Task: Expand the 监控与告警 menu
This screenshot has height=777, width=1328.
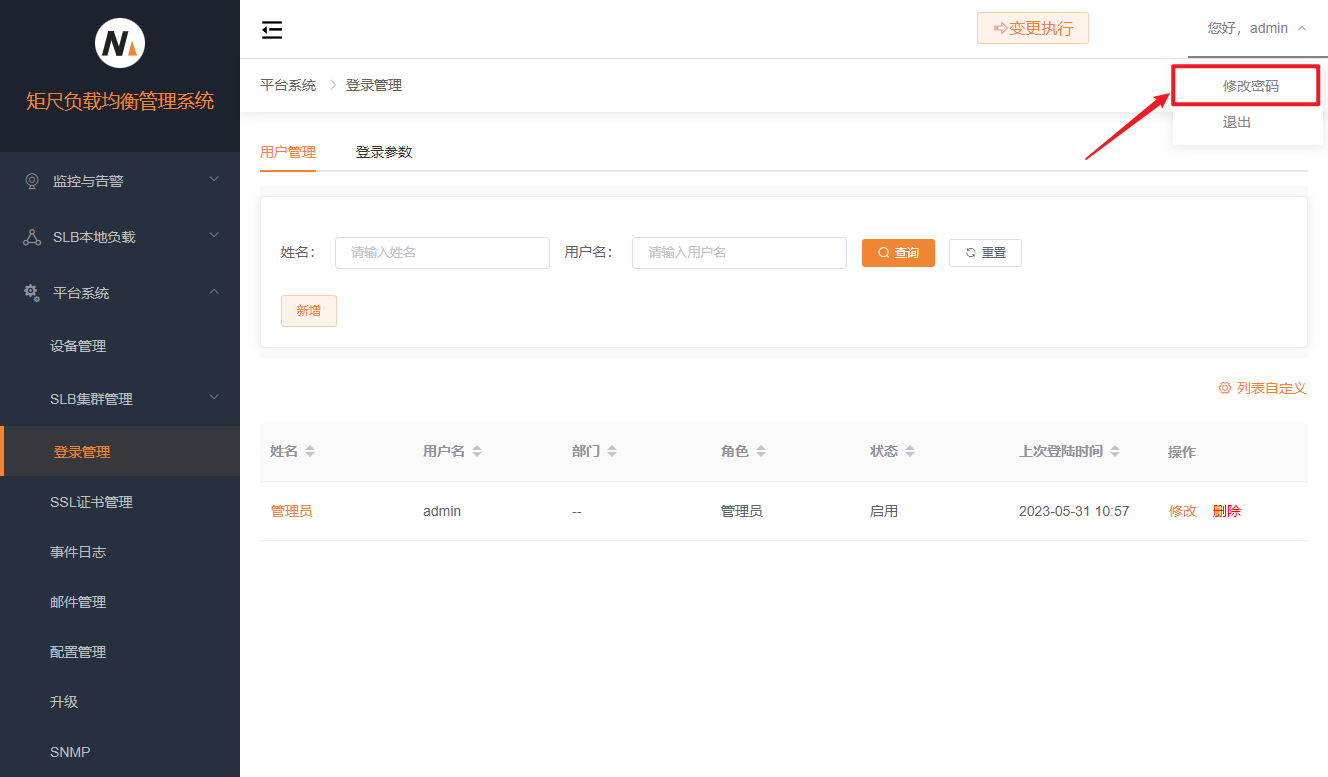Action: [x=120, y=181]
